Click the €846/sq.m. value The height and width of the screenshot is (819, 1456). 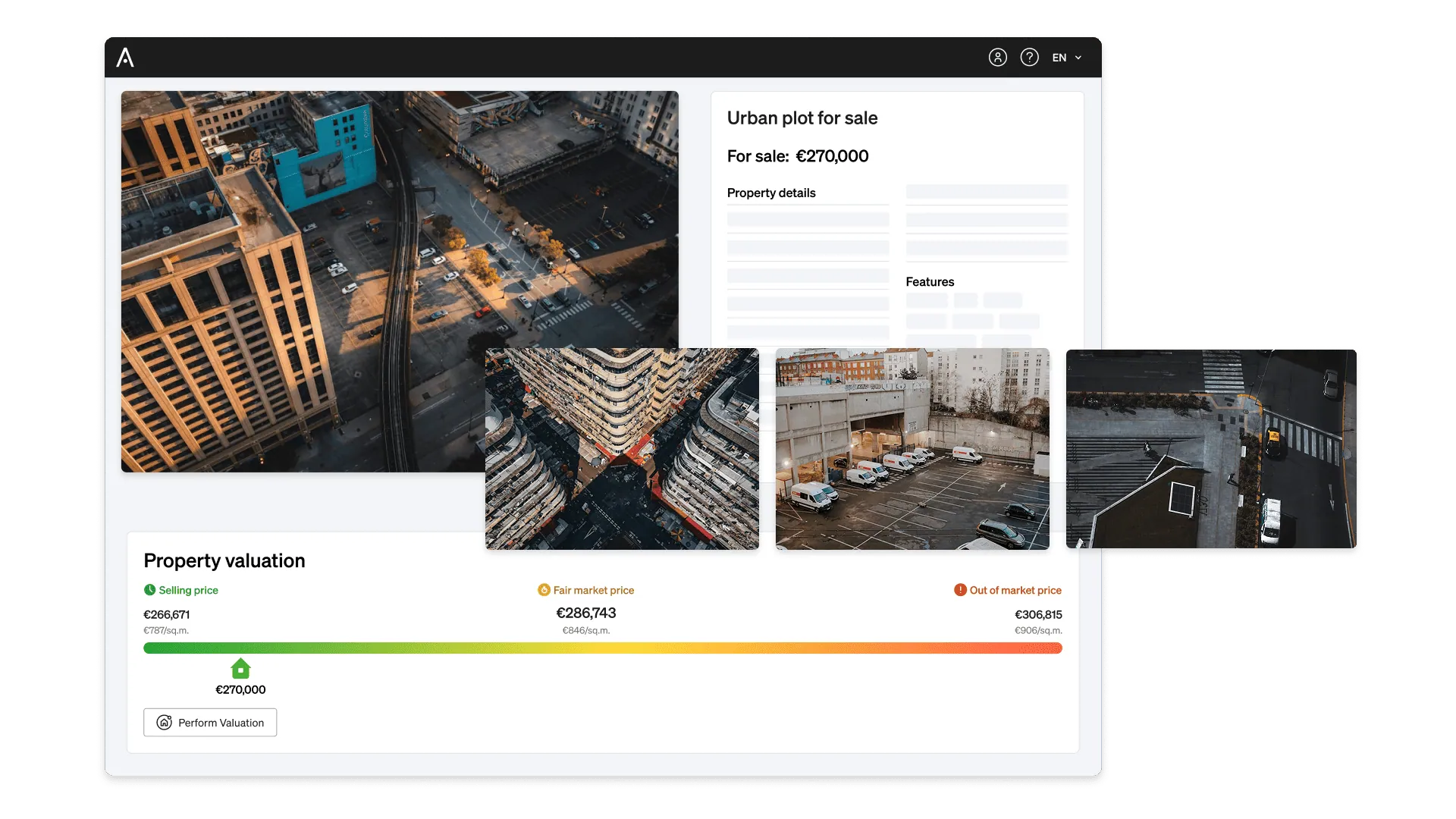pos(586,631)
